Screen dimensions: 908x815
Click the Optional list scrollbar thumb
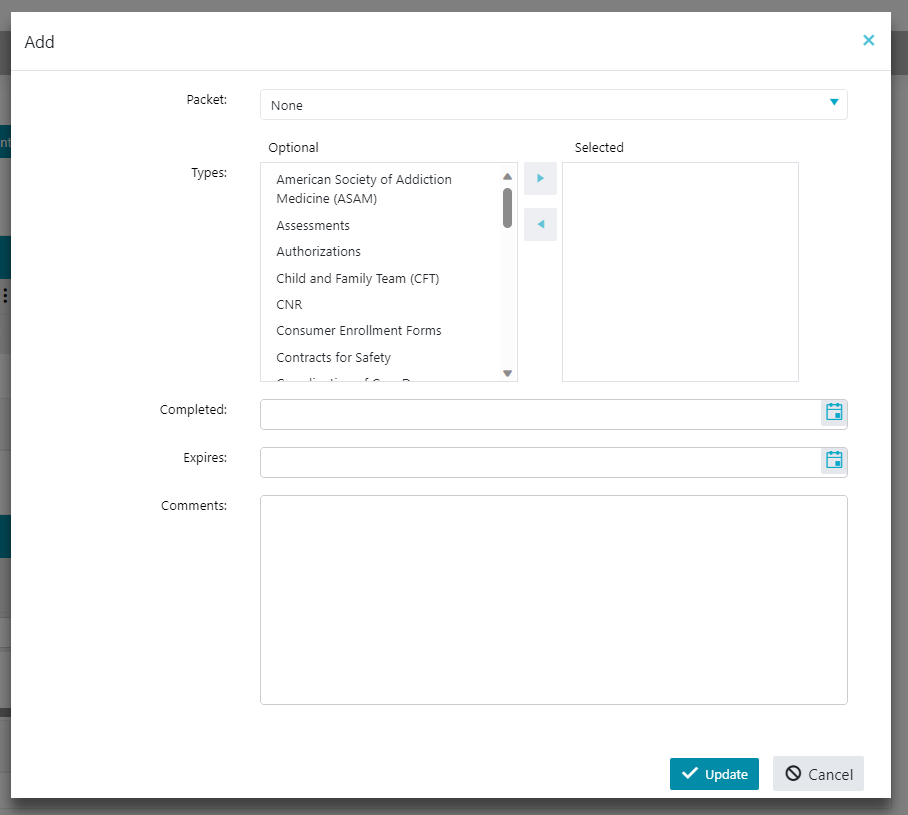(508, 207)
